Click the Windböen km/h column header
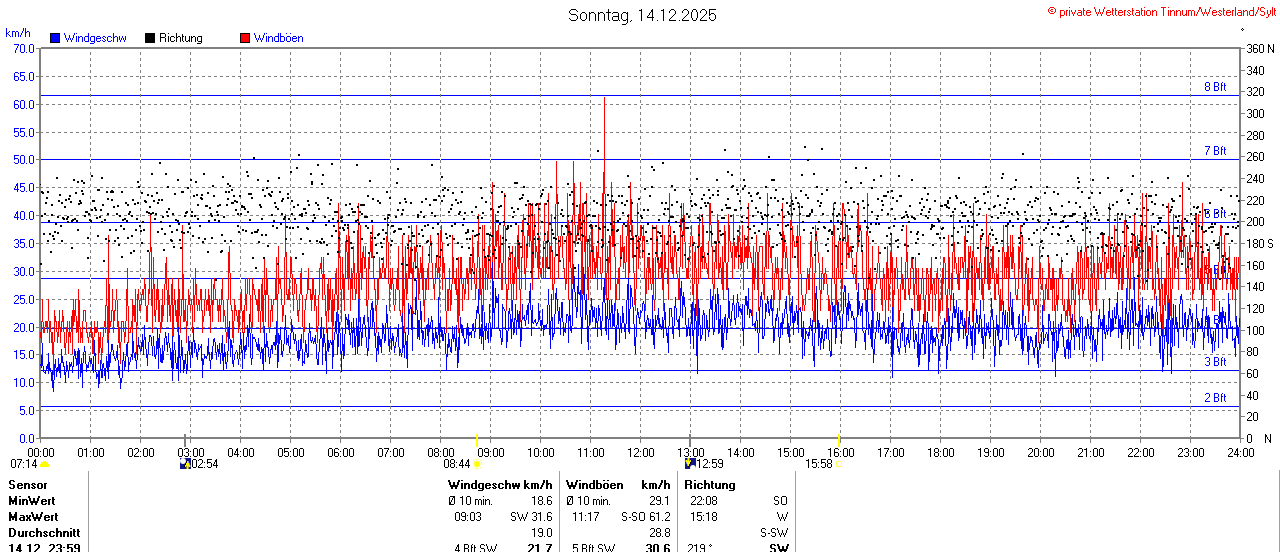The height and width of the screenshot is (552, 1280). [x=617, y=485]
